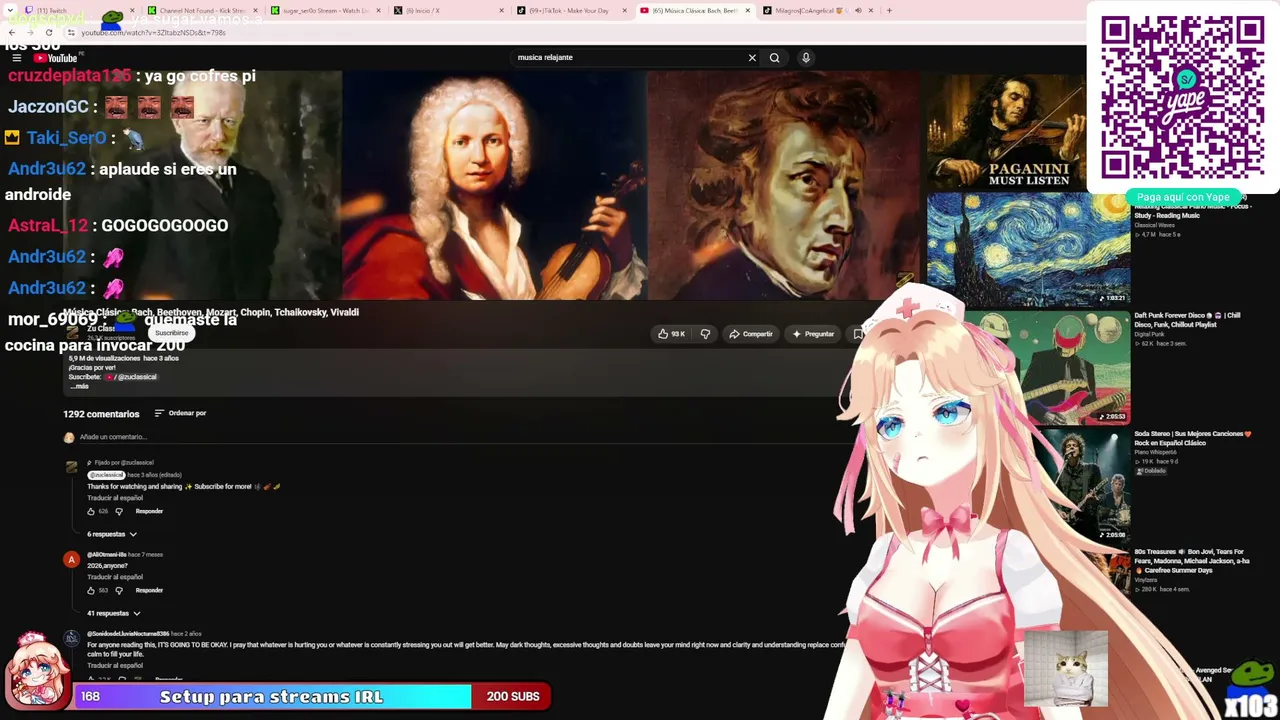Viewport: 1280px width, 720px height.
Task: Reload the page in the browser
Action: (48, 33)
